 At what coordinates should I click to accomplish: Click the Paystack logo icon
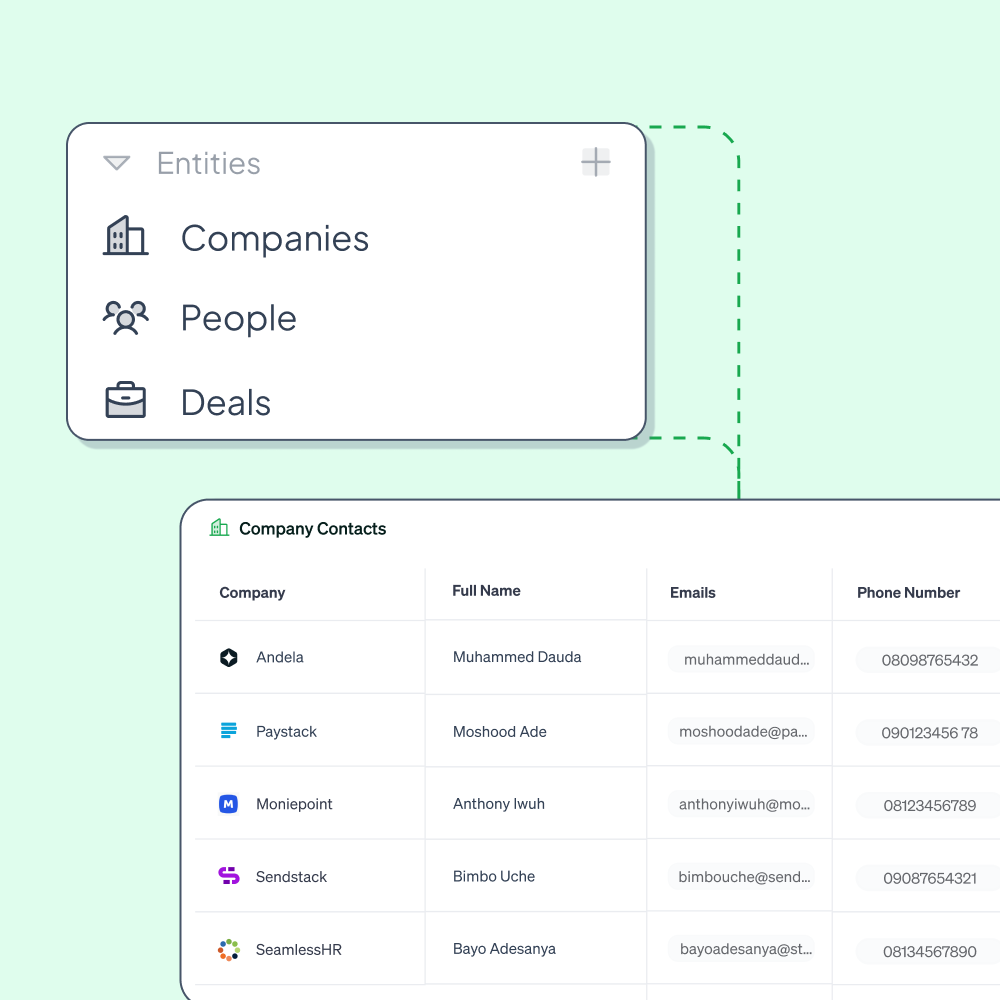click(229, 731)
